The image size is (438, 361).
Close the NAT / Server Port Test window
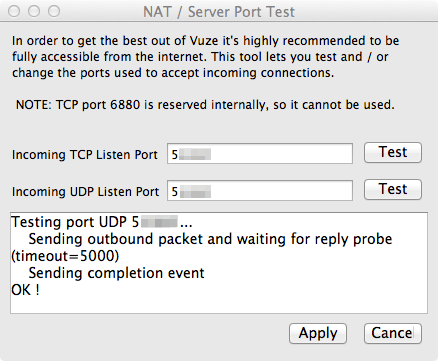[14, 11]
